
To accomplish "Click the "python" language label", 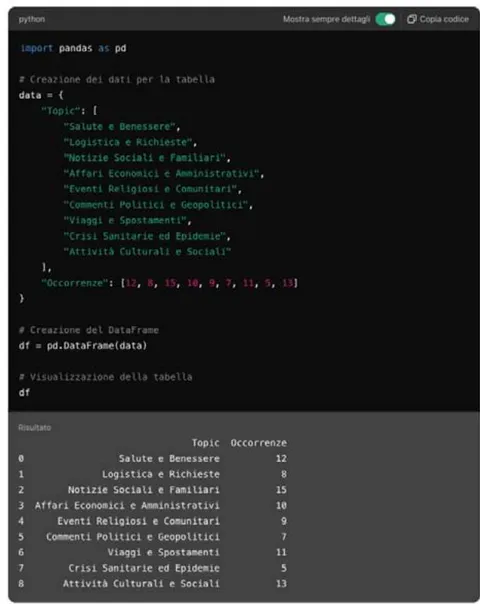I will [x=32, y=19].
